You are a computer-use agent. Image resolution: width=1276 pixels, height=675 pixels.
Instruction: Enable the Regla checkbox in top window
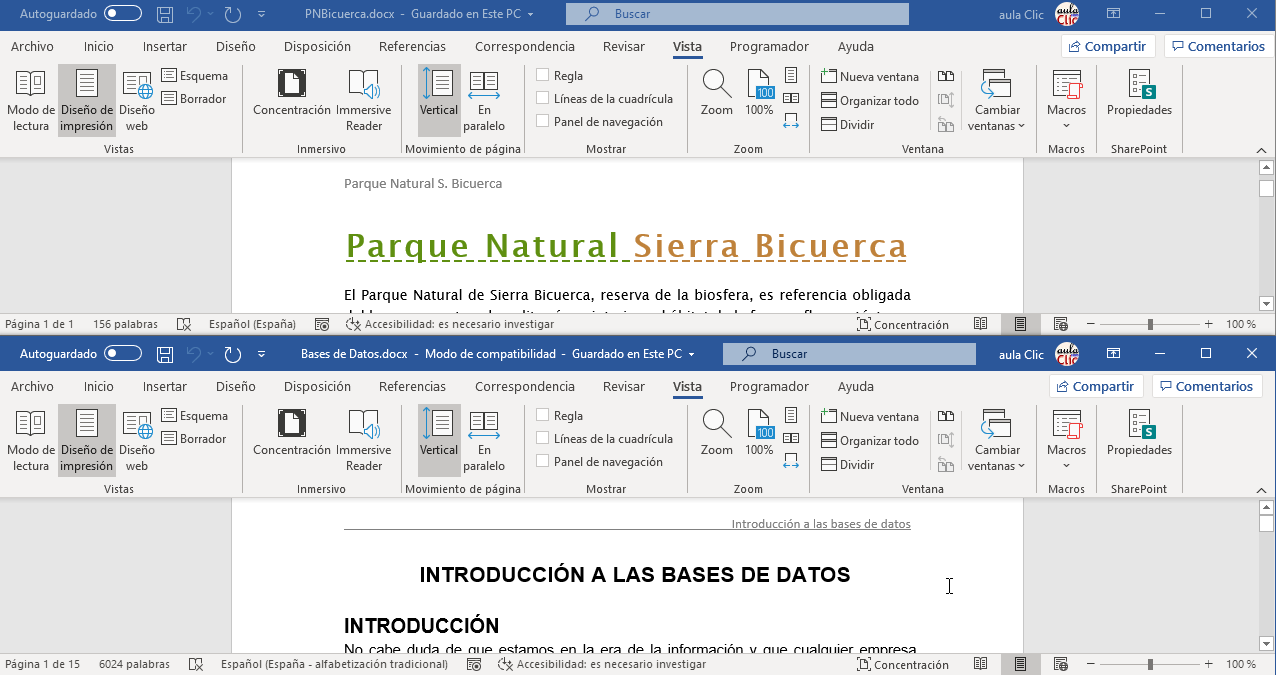(x=543, y=75)
